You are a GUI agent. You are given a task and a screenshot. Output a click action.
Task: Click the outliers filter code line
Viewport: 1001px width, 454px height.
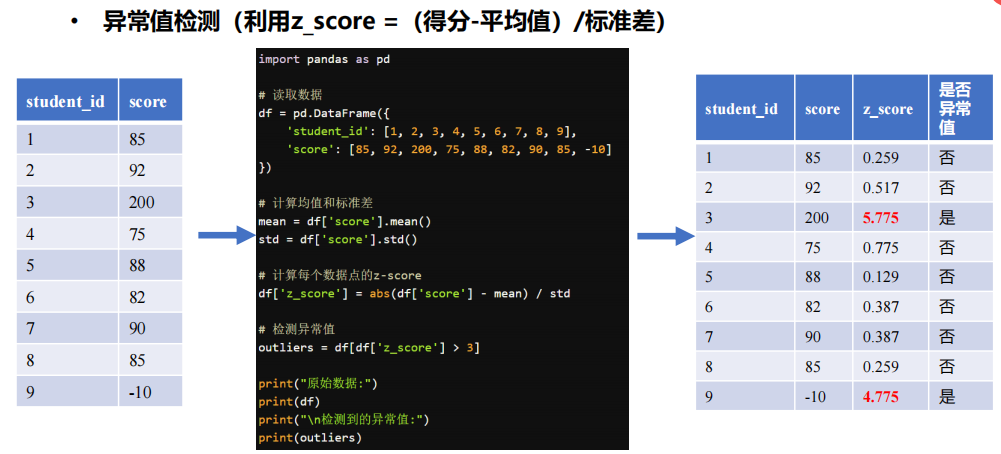point(369,347)
